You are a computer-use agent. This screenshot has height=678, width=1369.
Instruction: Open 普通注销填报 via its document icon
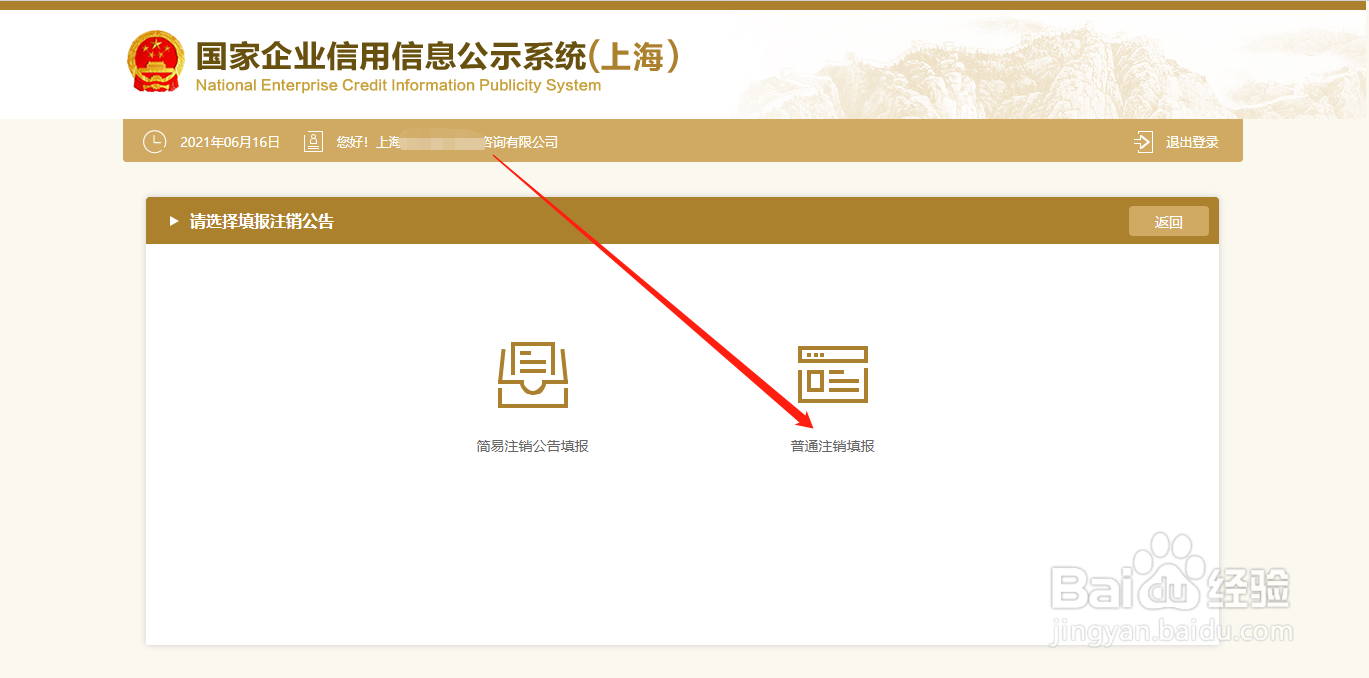[x=832, y=374]
